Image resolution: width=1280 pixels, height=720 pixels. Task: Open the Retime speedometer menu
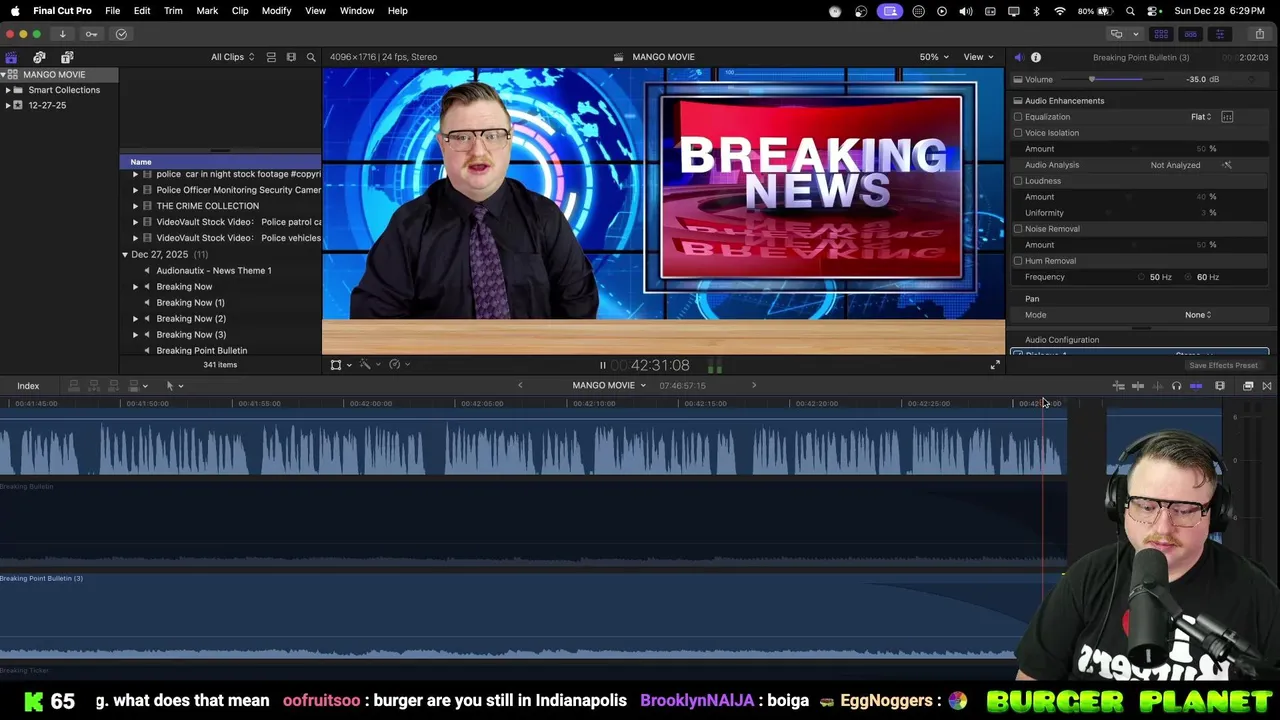397,365
